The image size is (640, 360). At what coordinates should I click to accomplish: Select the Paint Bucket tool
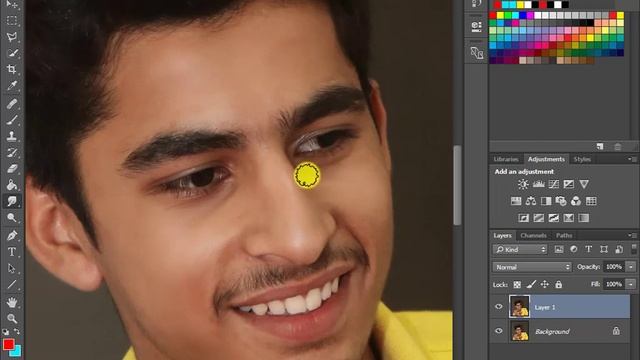coord(12,185)
